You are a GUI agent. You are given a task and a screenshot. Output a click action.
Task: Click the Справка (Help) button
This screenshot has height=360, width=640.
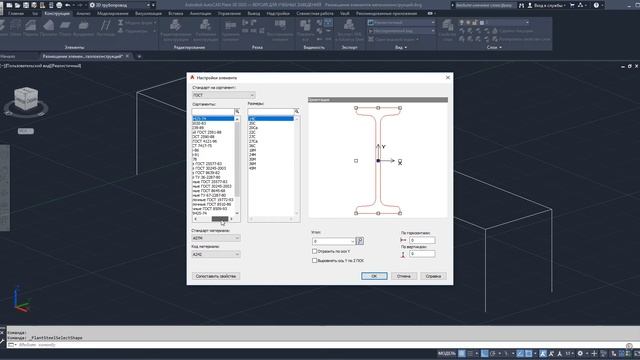click(x=433, y=276)
